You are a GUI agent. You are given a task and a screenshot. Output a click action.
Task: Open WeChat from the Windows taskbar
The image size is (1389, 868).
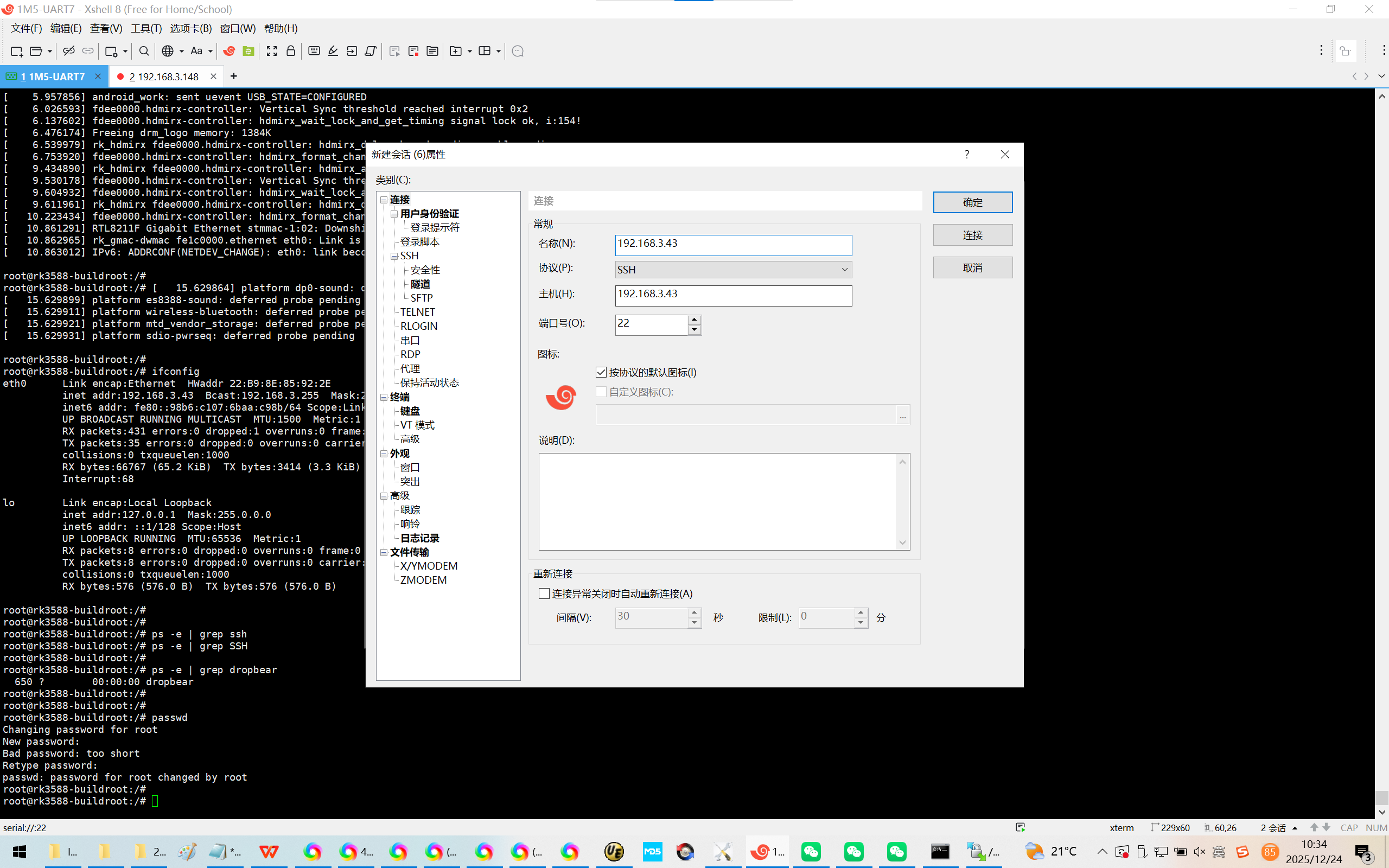811,851
